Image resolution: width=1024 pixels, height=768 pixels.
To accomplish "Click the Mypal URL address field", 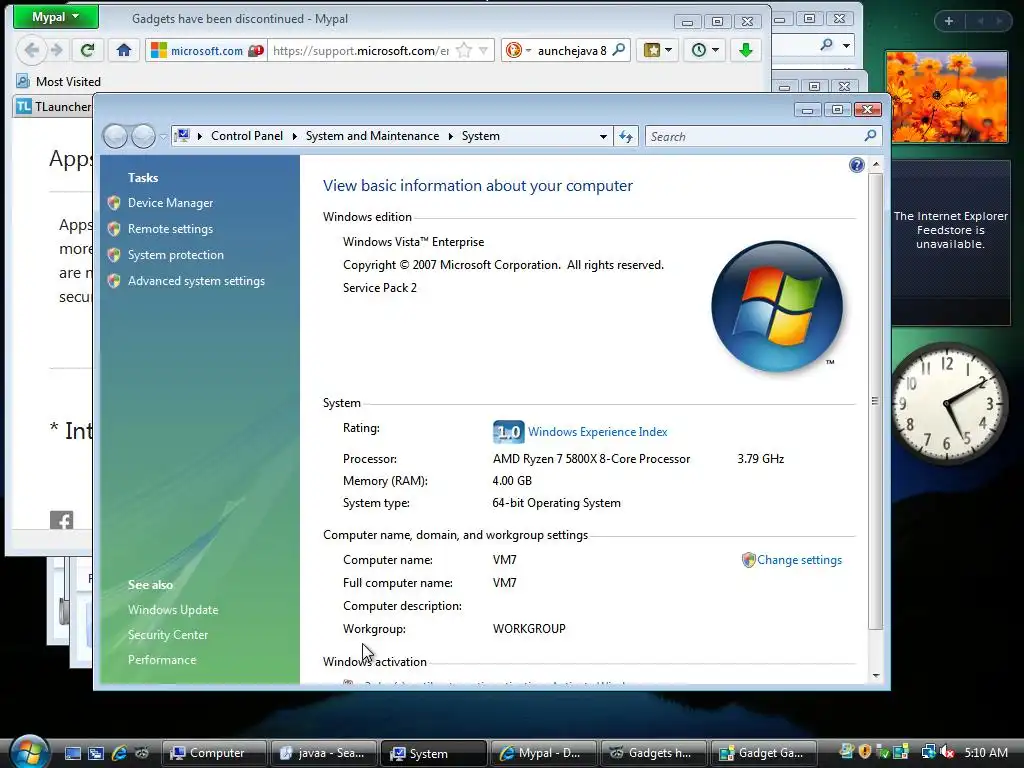I will (x=361, y=50).
